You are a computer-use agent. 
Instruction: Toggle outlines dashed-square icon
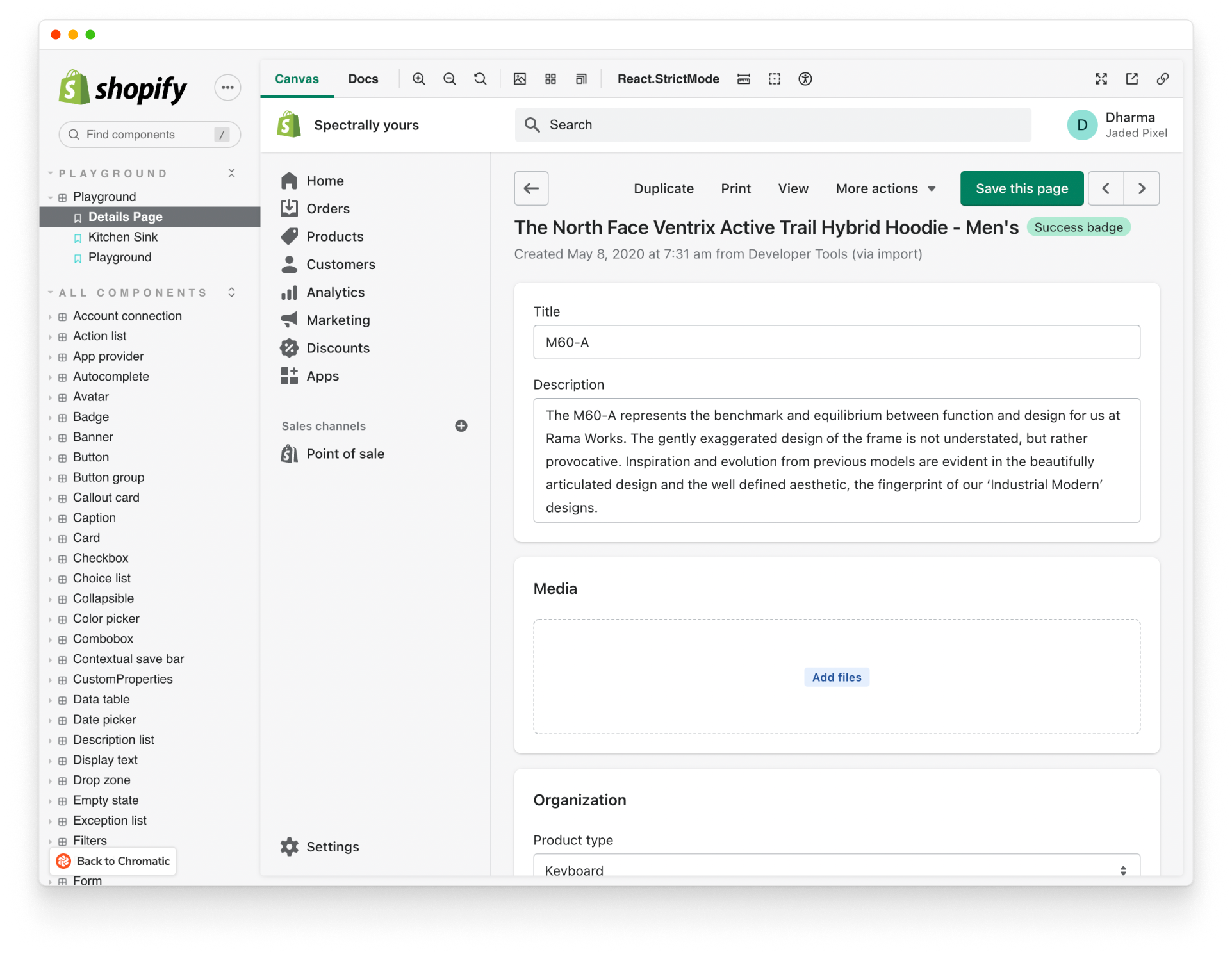coord(775,79)
